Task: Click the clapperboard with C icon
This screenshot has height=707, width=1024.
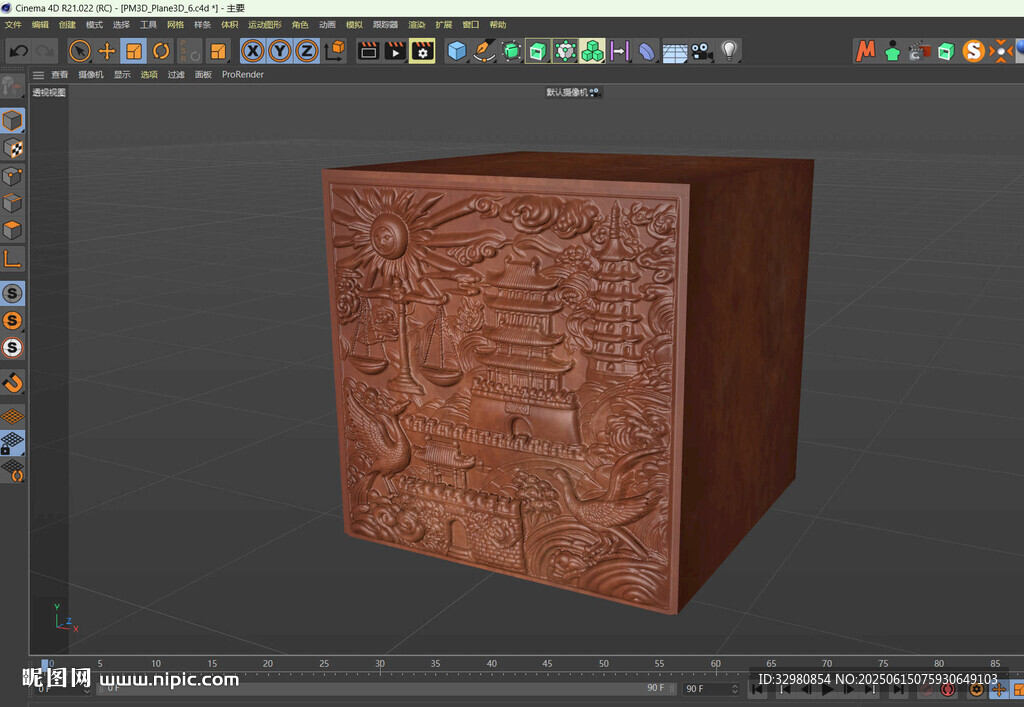Action: click(919, 51)
